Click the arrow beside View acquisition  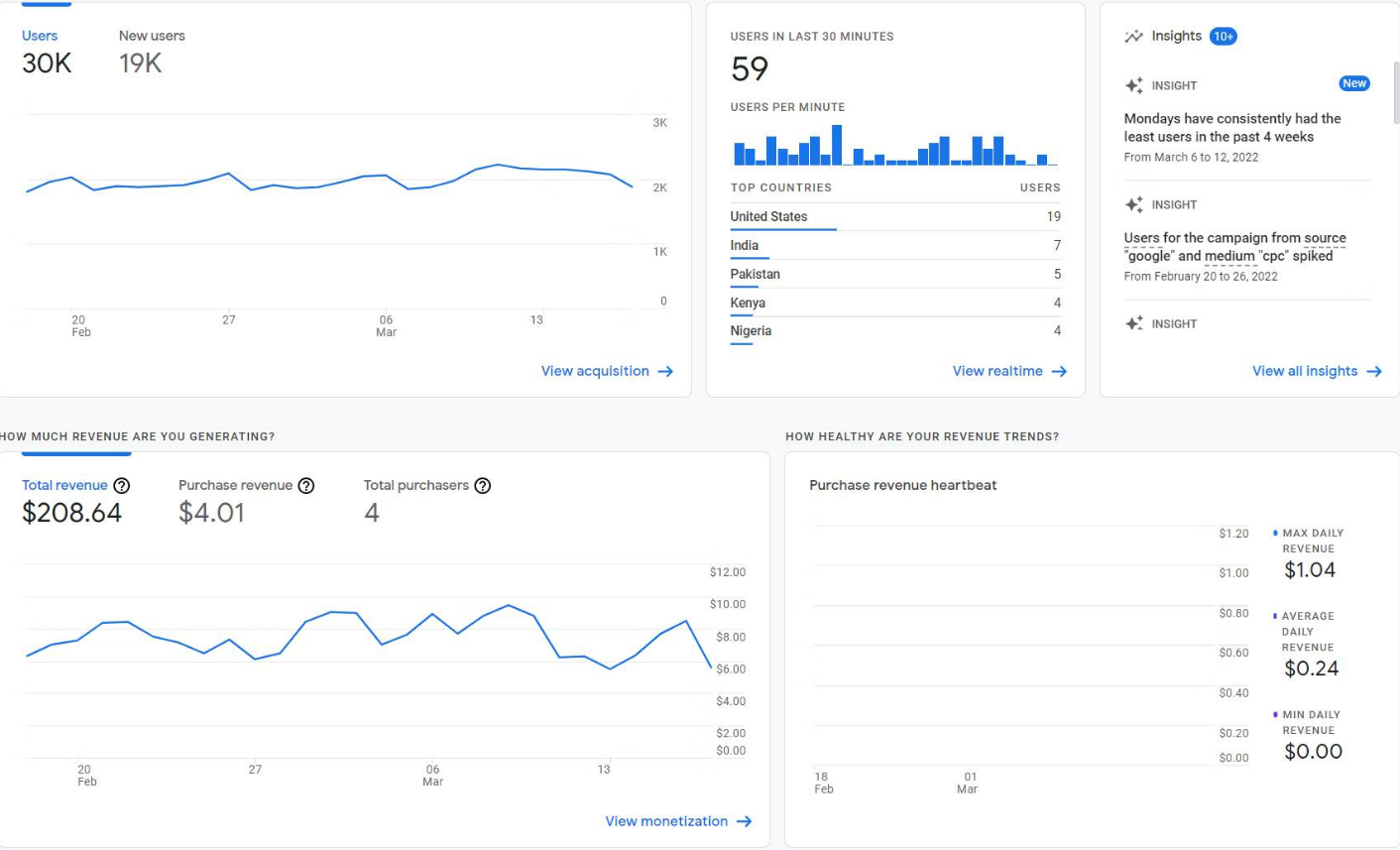pos(665,371)
